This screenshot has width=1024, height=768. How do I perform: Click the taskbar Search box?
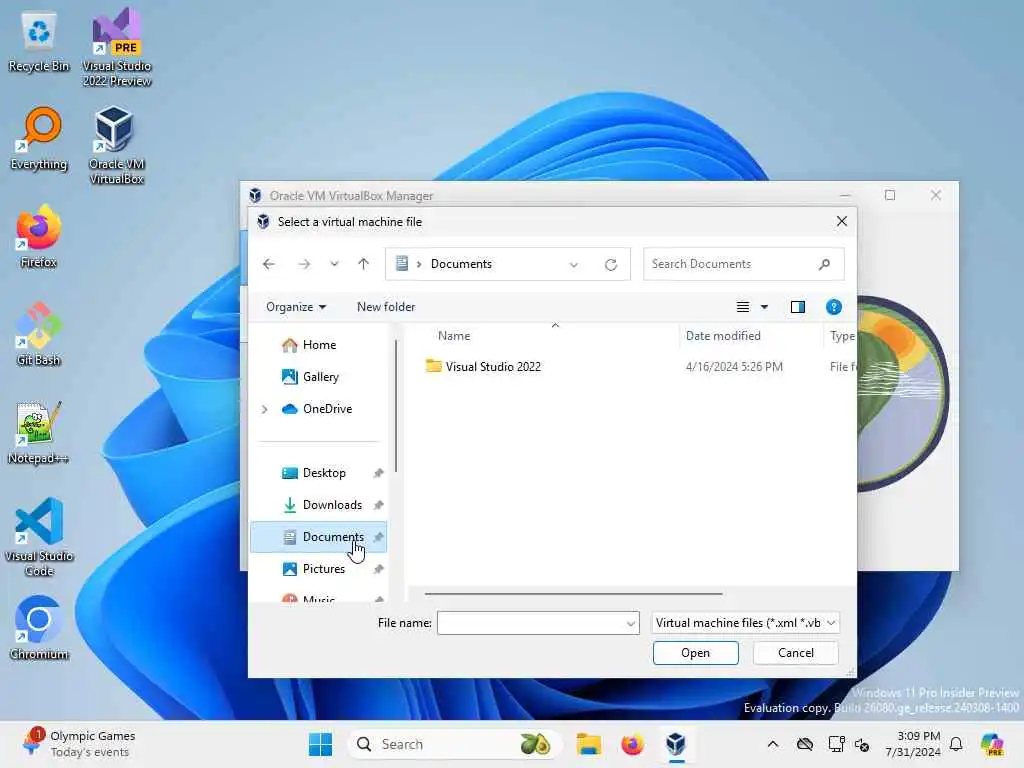coord(455,744)
